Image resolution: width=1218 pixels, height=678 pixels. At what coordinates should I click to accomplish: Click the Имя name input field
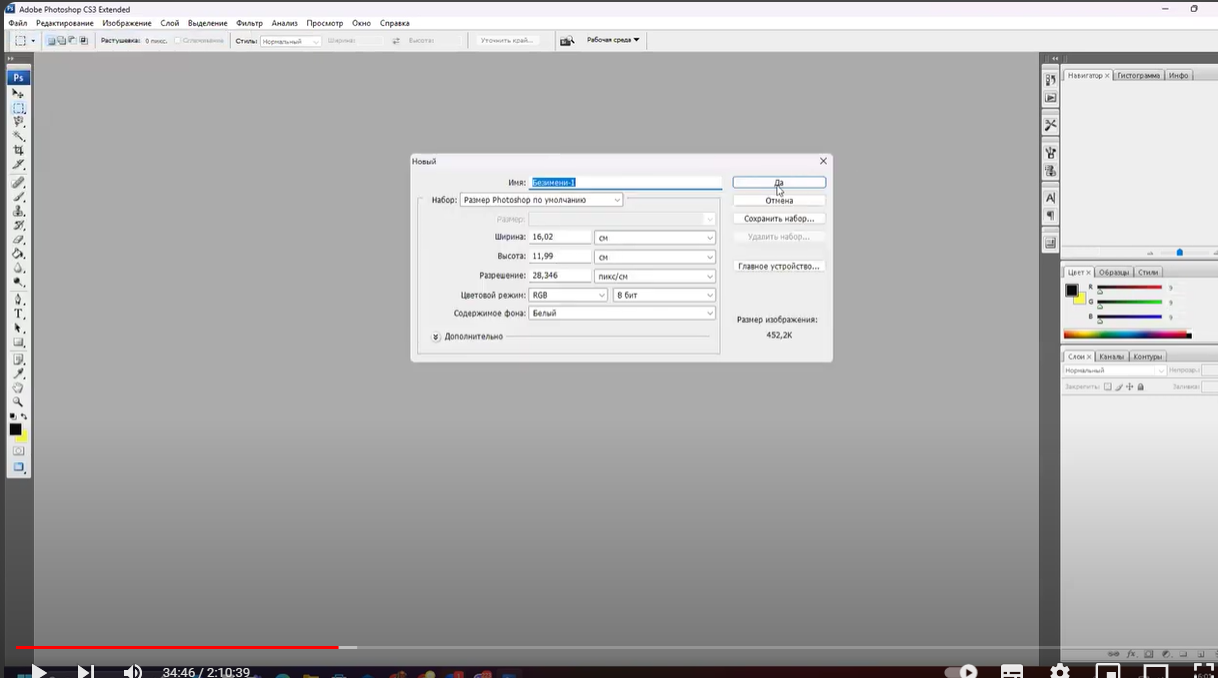625,182
